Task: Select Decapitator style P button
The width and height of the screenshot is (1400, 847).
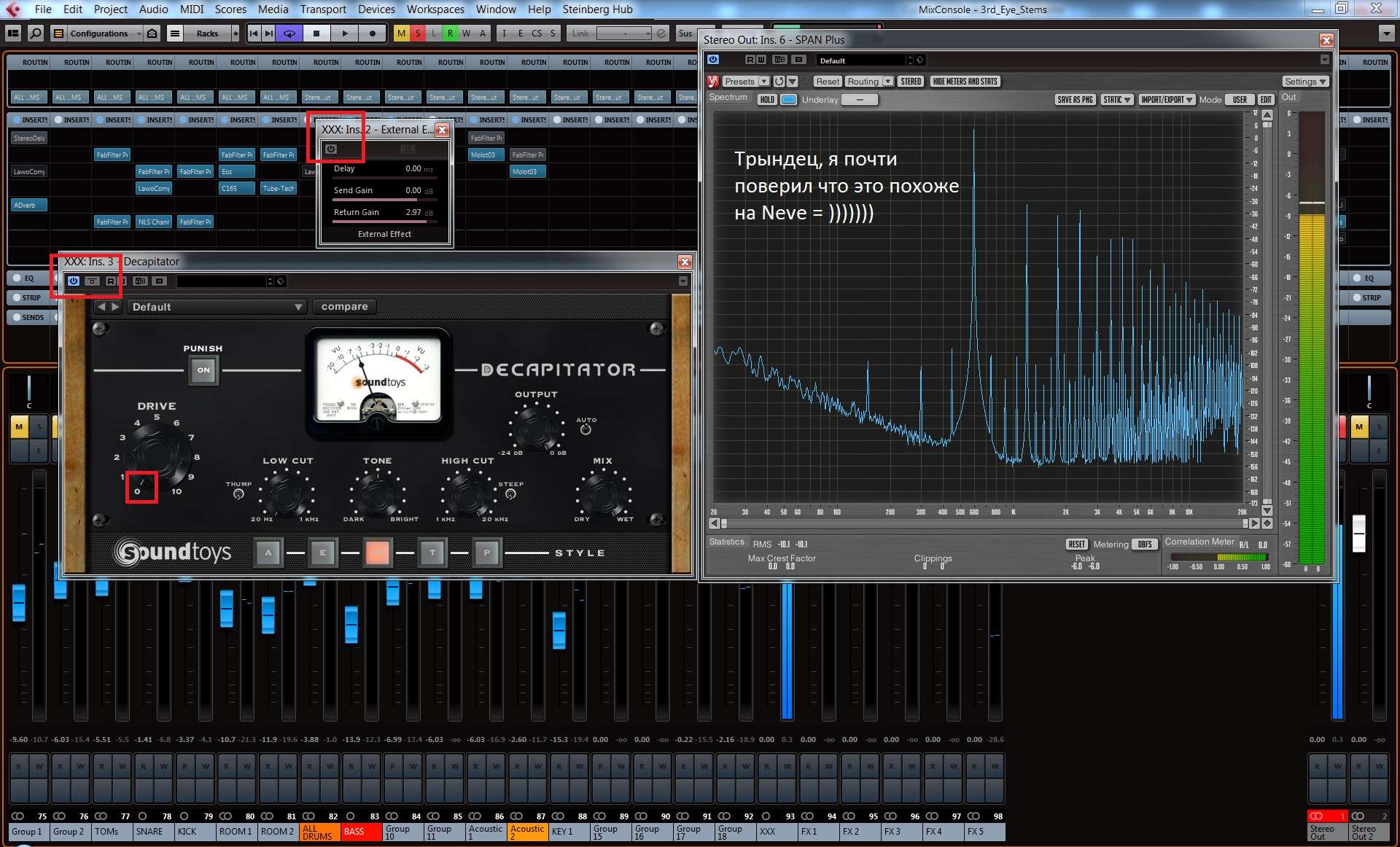Action: coord(487,553)
